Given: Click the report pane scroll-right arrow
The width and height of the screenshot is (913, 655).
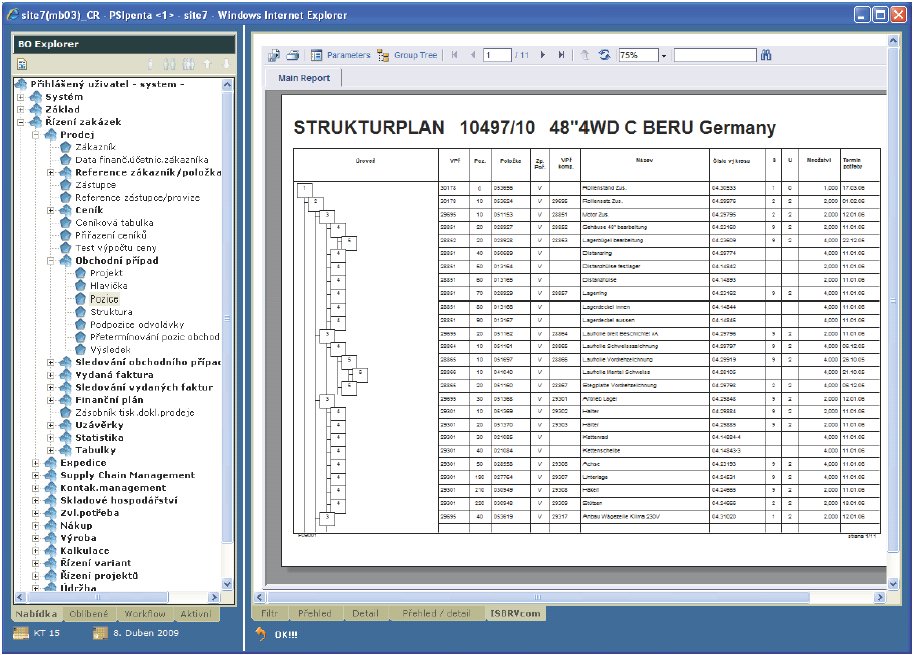Looking at the screenshot, I should coord(880,597).
